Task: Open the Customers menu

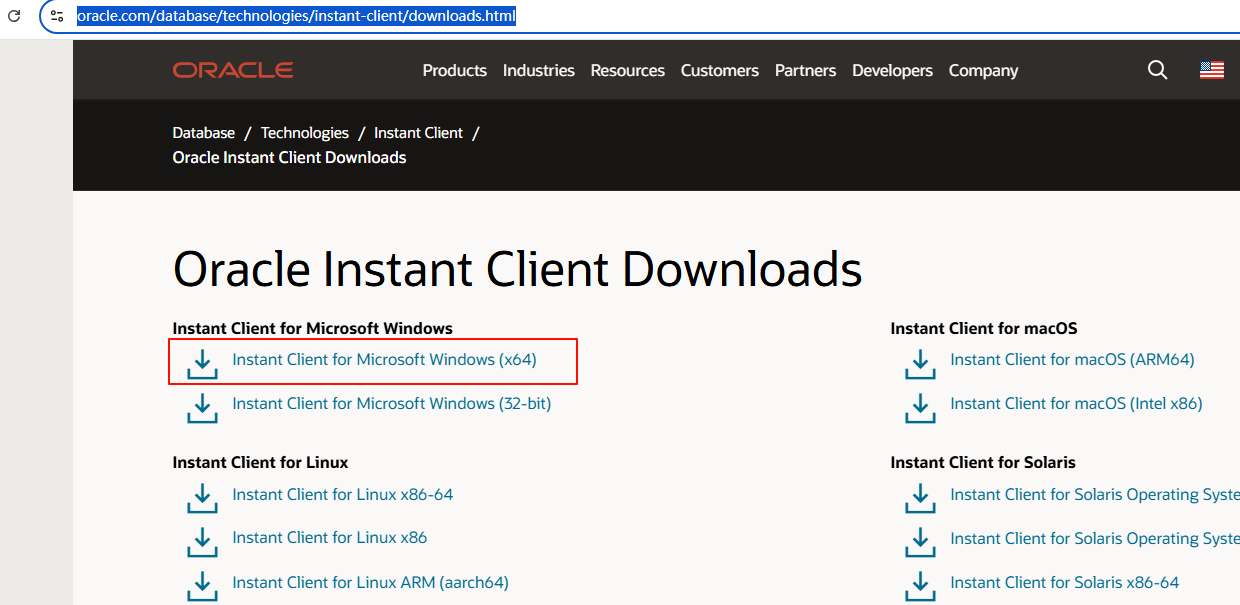Action: pos(720,70)
